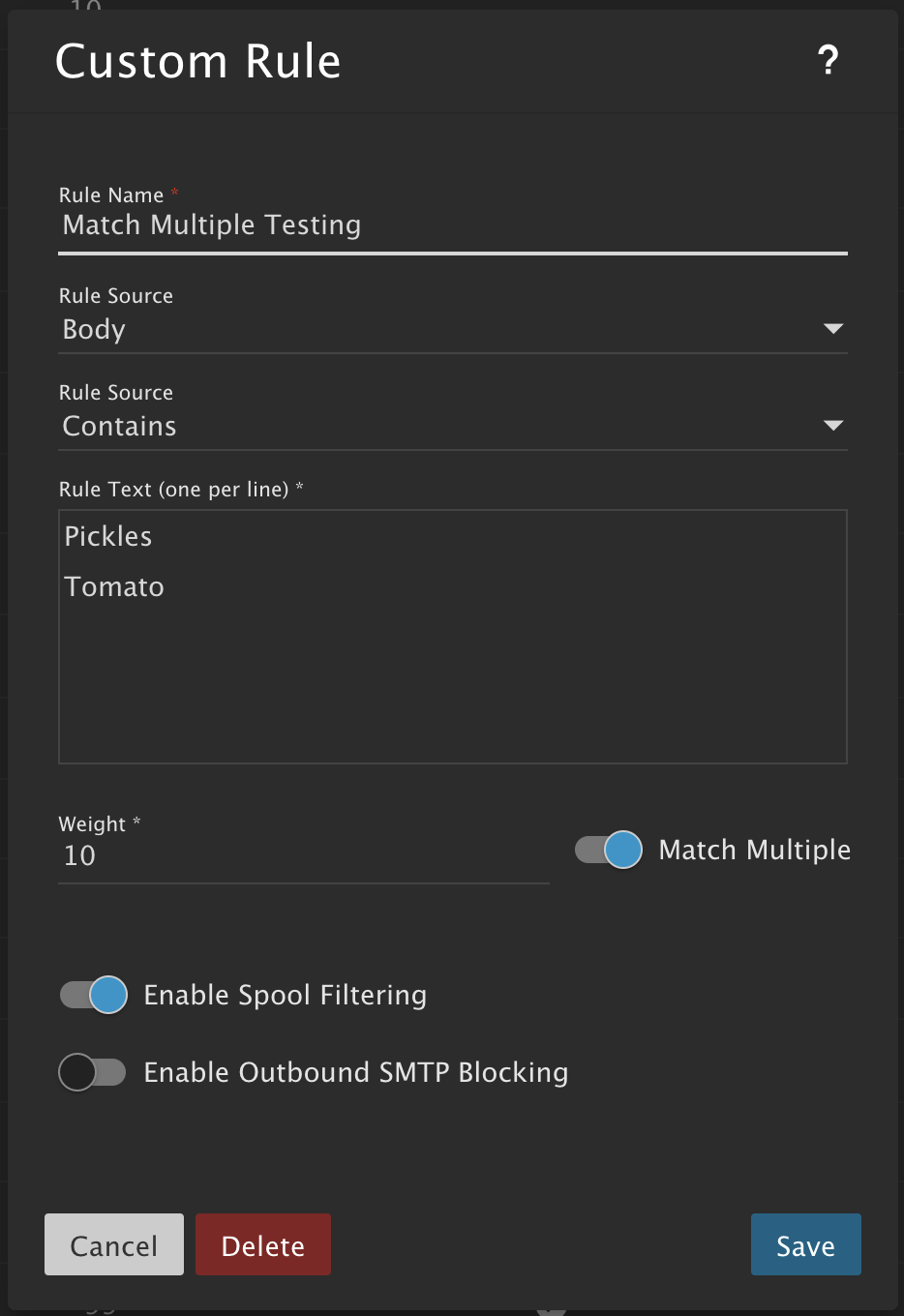
Task: Place cursor on the Tomato line
Action: tap(114, 587)
